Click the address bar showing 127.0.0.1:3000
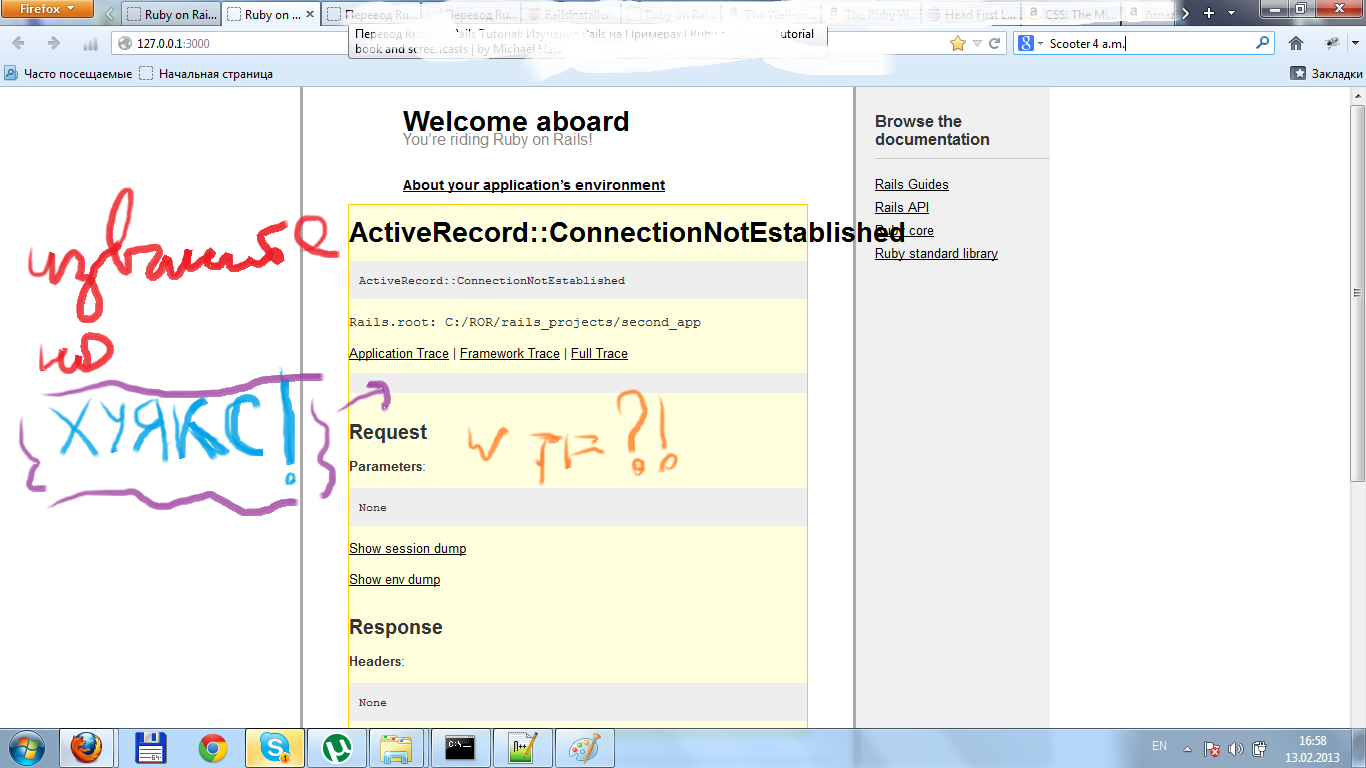This screenshot has width=1366, height=768. (x=500, y=43)
